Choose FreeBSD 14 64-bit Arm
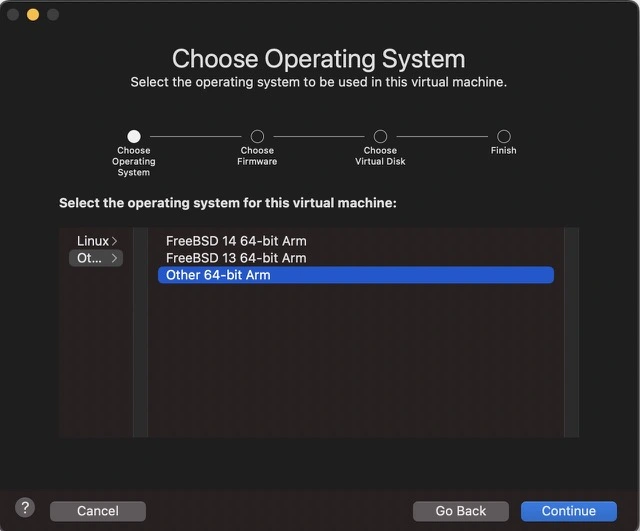This screenshot has width=640, height=531. 356,241
